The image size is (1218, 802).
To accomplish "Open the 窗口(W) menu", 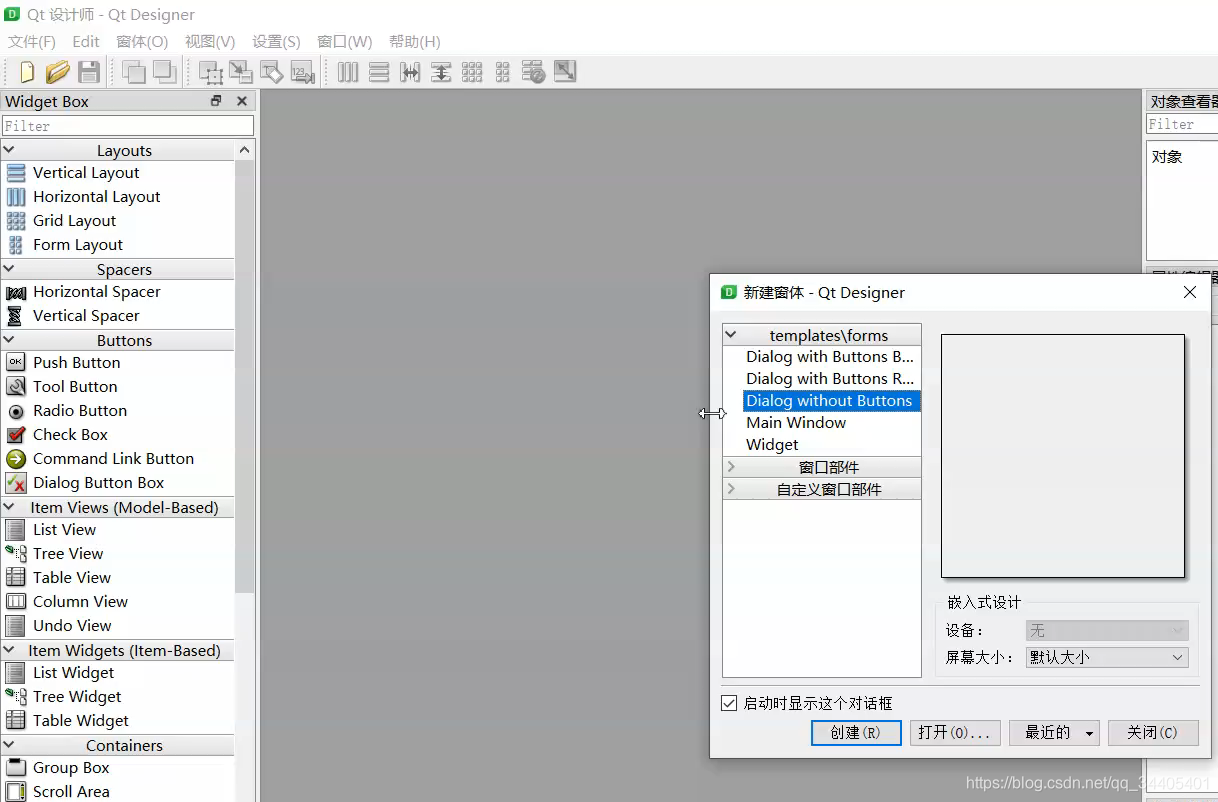I will click(345, 42).
